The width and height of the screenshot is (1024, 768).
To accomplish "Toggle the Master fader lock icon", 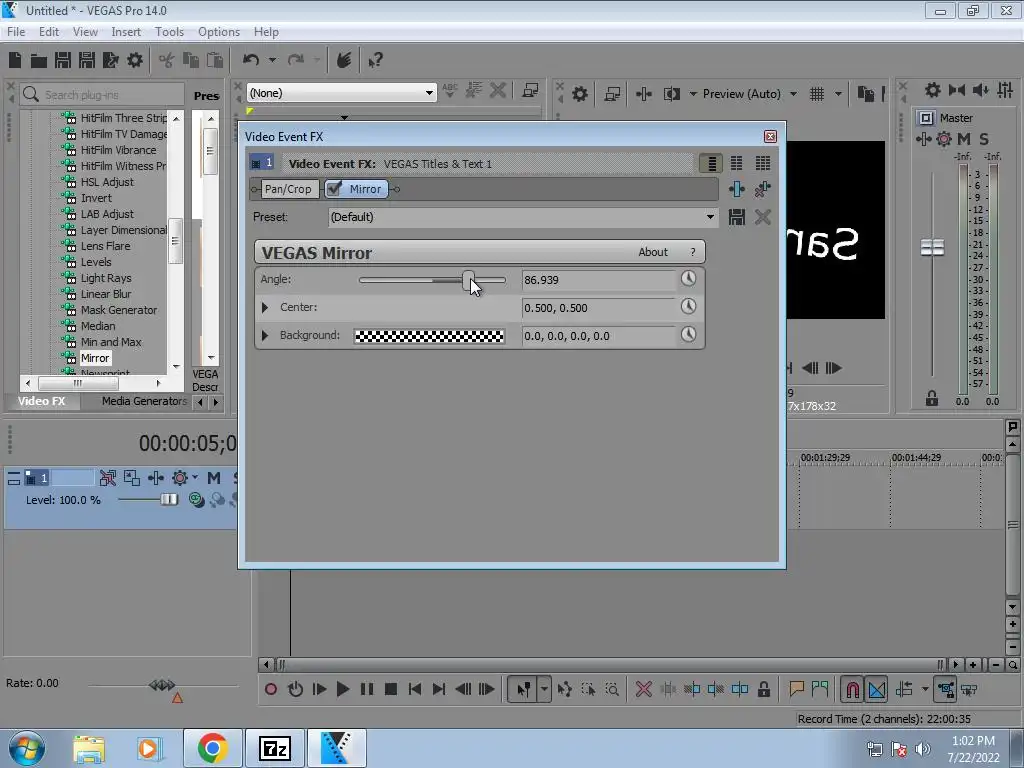I will [x=932, y=398].
